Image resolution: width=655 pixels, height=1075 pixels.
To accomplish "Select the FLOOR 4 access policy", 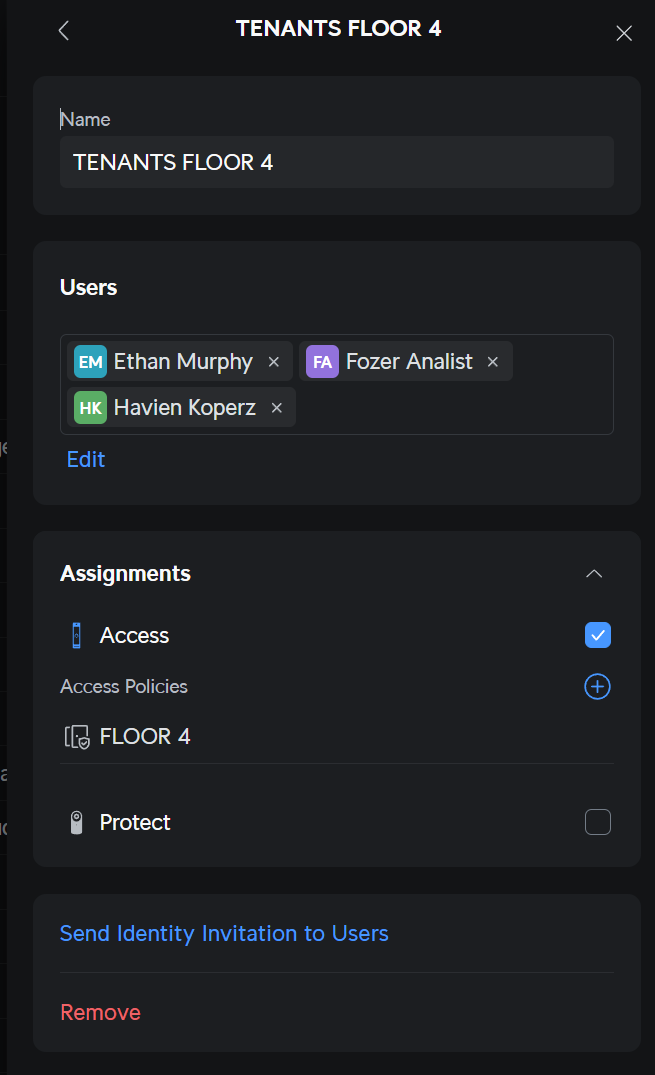I will tap(145, 737).
